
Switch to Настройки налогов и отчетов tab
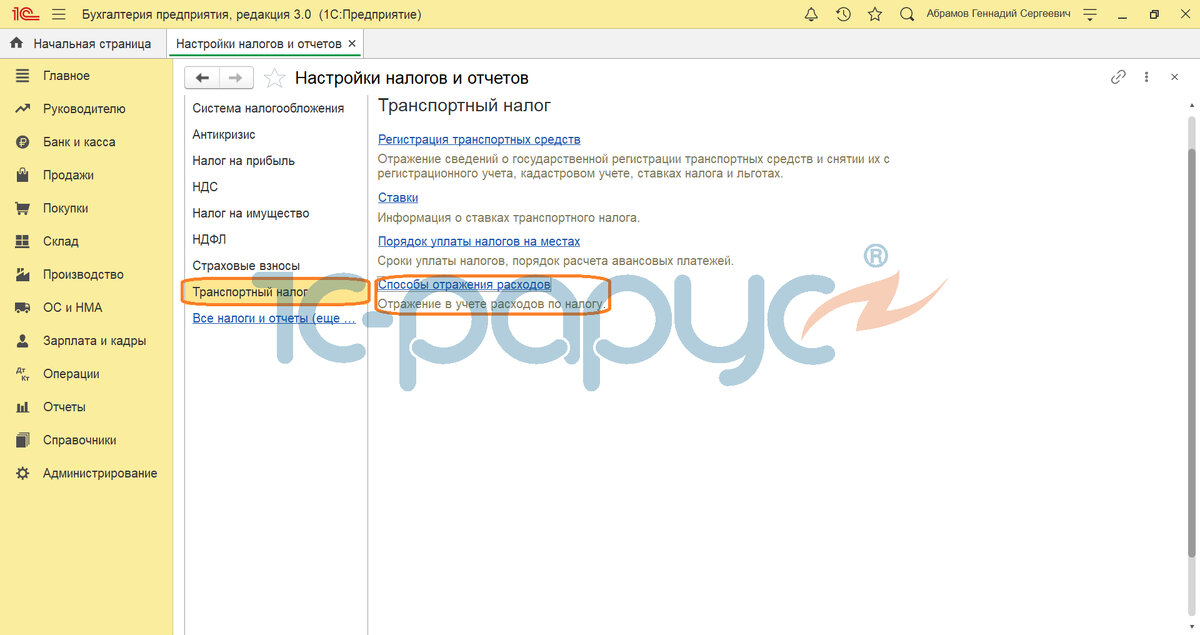pyautogui.click(x=258, y=44)
